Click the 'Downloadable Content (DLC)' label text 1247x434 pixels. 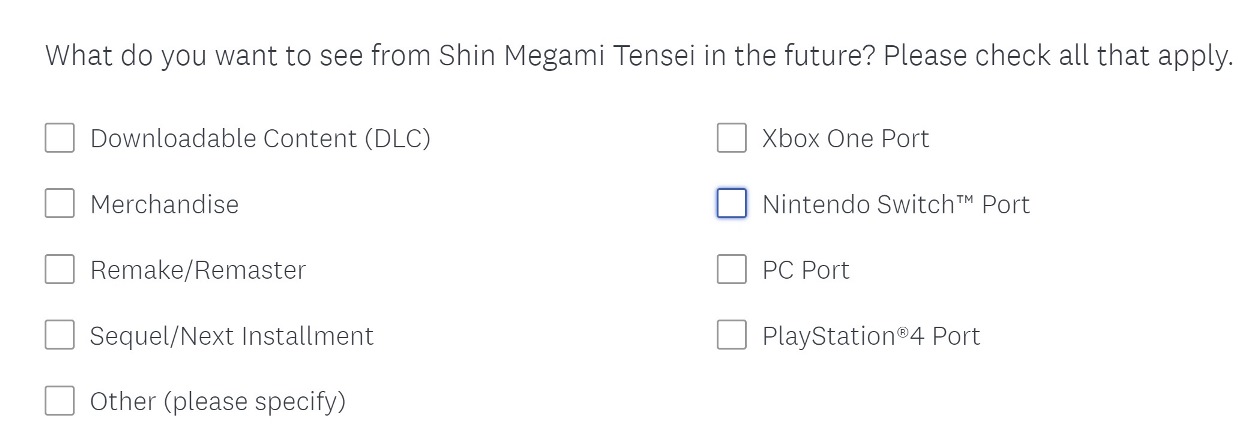260,138
